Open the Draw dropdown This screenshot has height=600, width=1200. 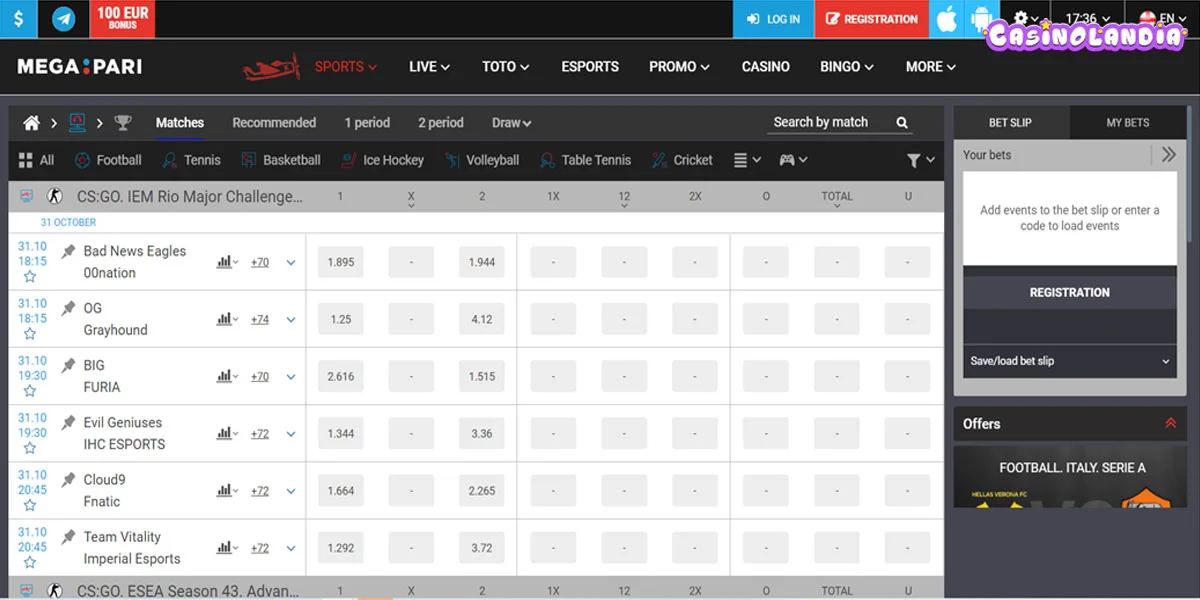[x=511, y=123]
